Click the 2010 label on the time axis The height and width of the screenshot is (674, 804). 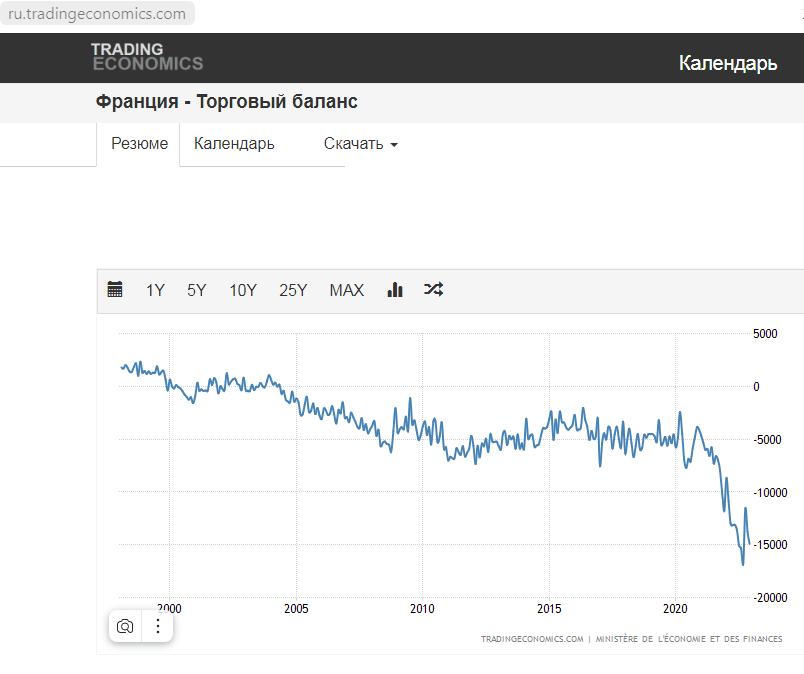pos(422,609)
